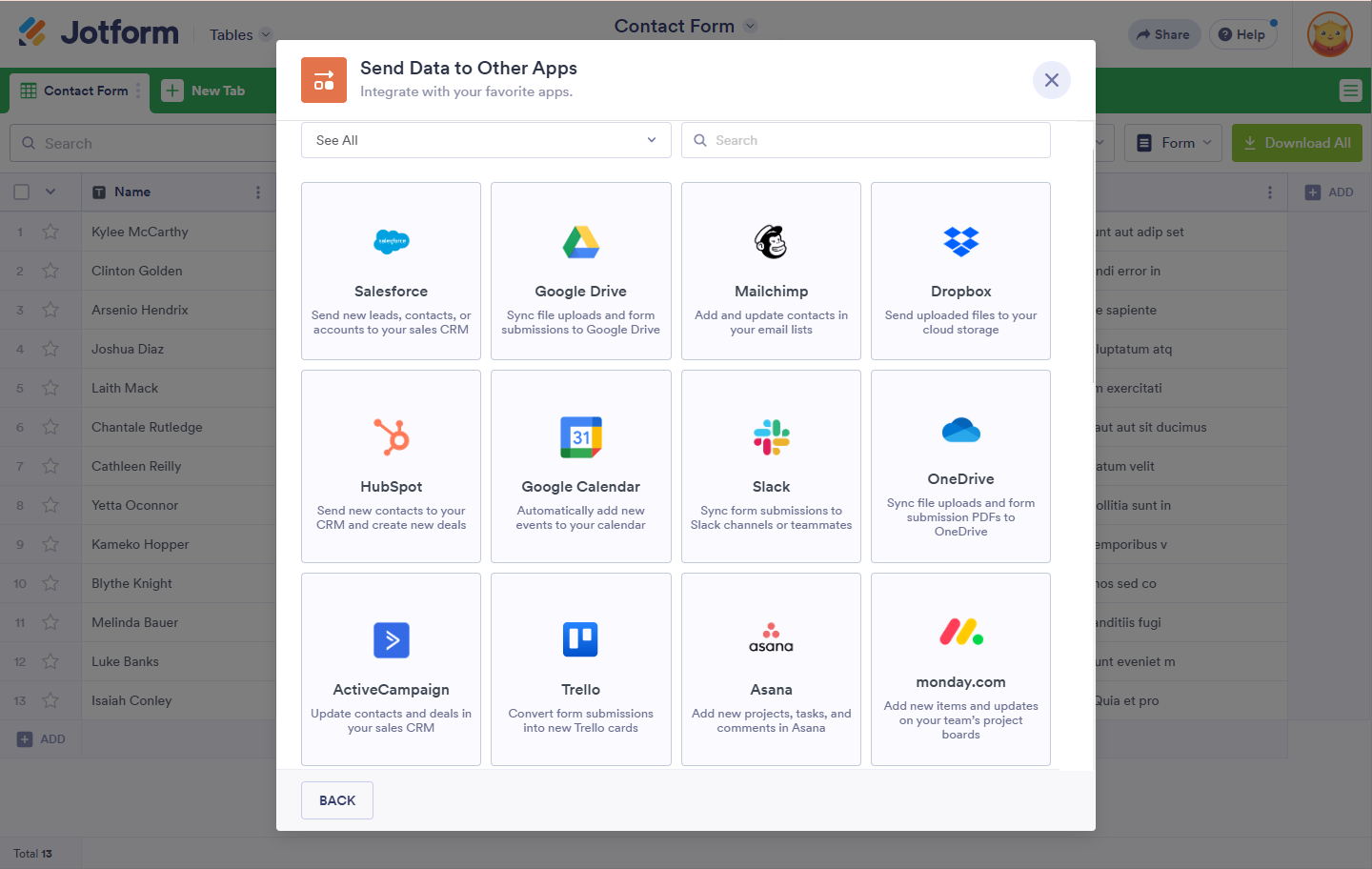This screenshot has width=1372, height=869.
Task: Click the Trello card description text
Action: pos(581,720)
